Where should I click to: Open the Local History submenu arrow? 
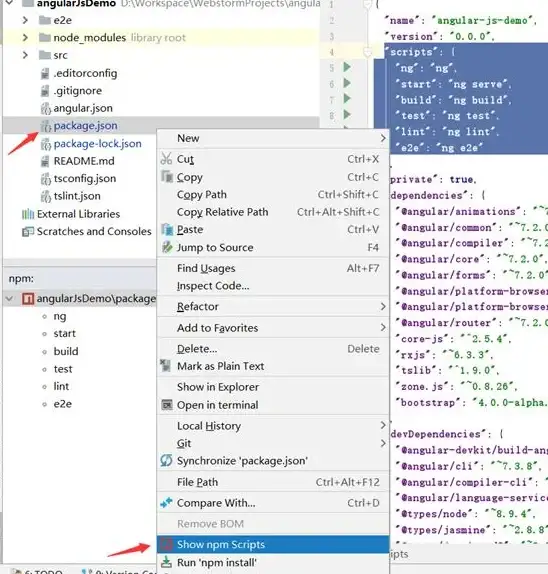(383, 425)
